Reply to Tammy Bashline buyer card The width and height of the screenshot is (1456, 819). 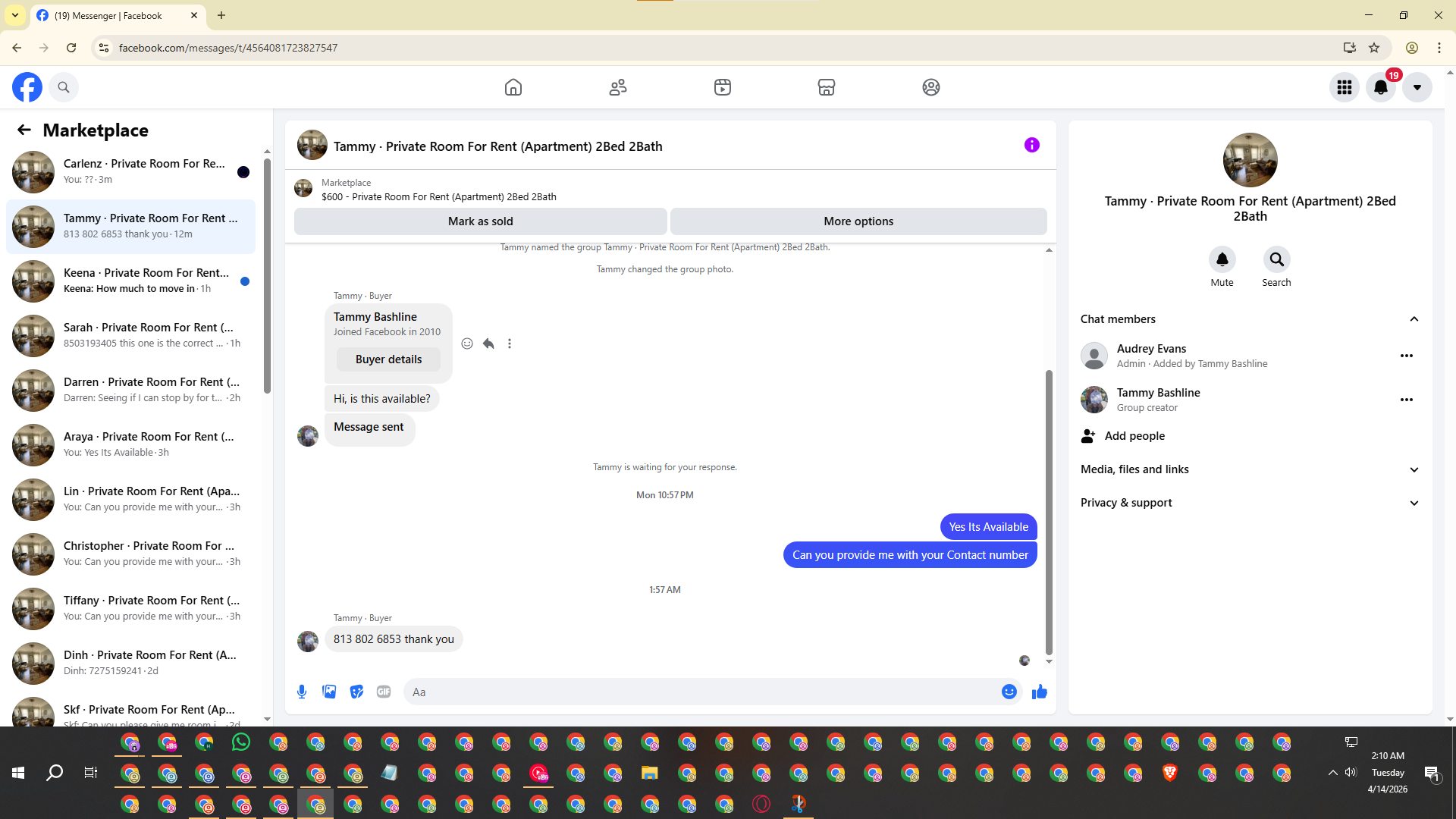(x=488, y=344)
